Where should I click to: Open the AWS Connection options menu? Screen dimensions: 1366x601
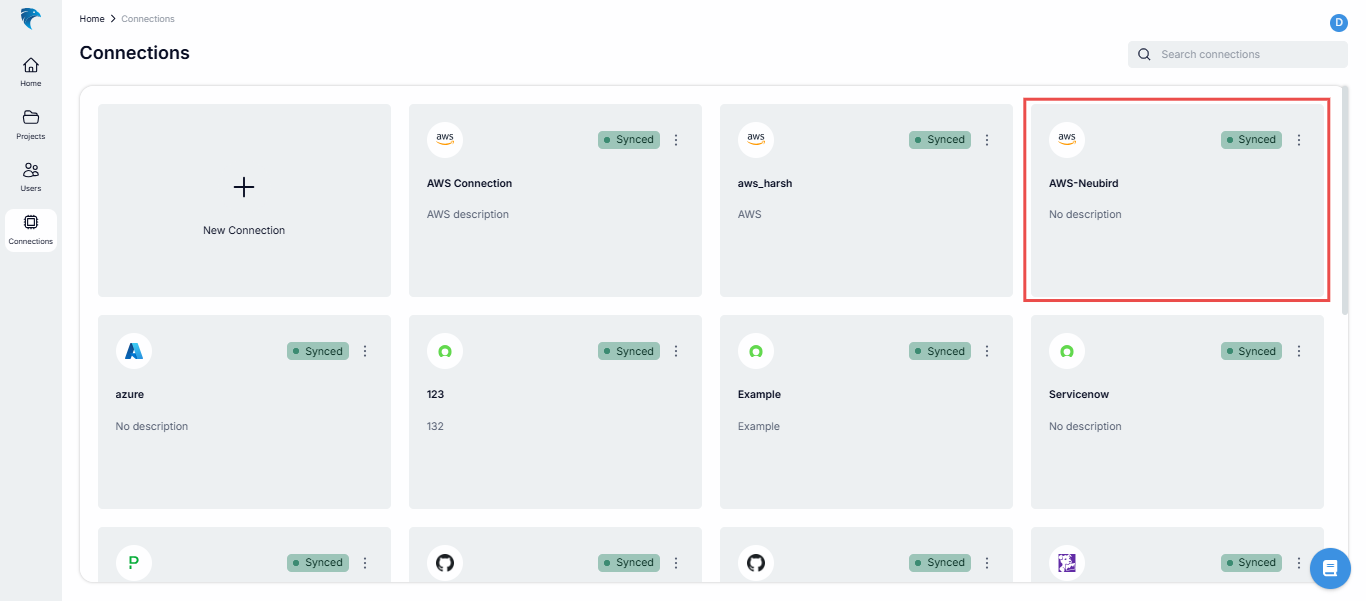676,140
